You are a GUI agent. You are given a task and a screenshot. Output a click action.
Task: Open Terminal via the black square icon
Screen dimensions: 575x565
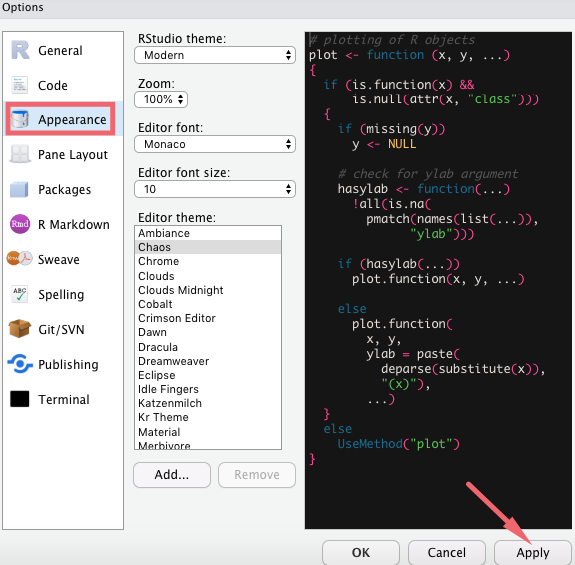point(20,399)
